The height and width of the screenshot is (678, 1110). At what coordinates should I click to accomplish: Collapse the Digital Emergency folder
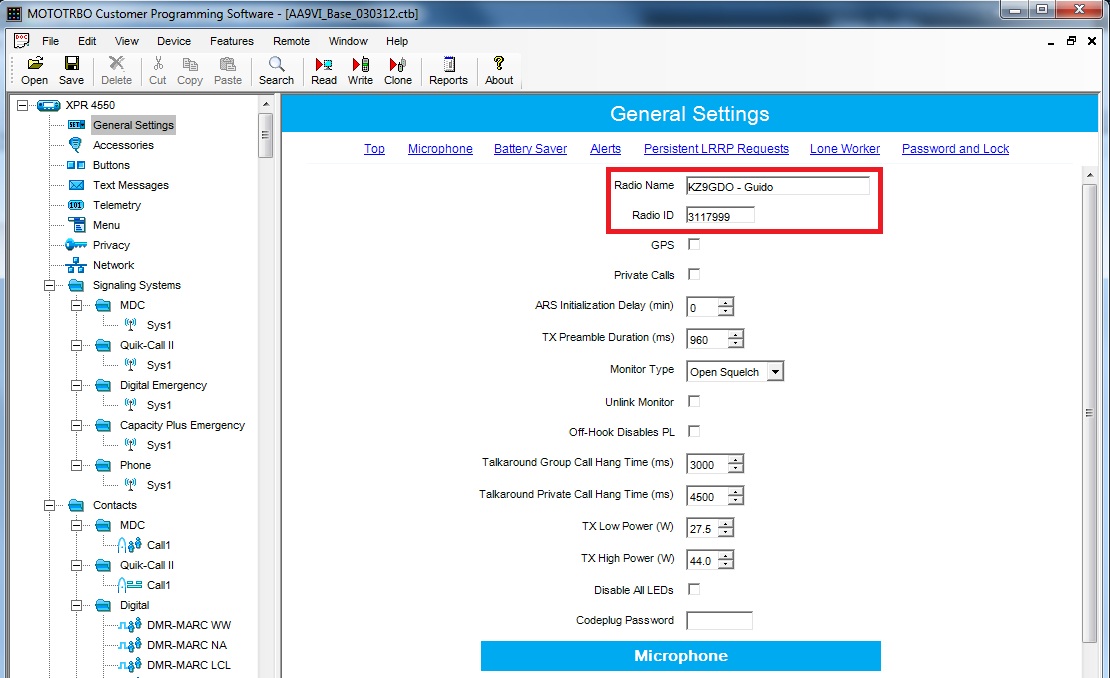[x=76, y=386]
